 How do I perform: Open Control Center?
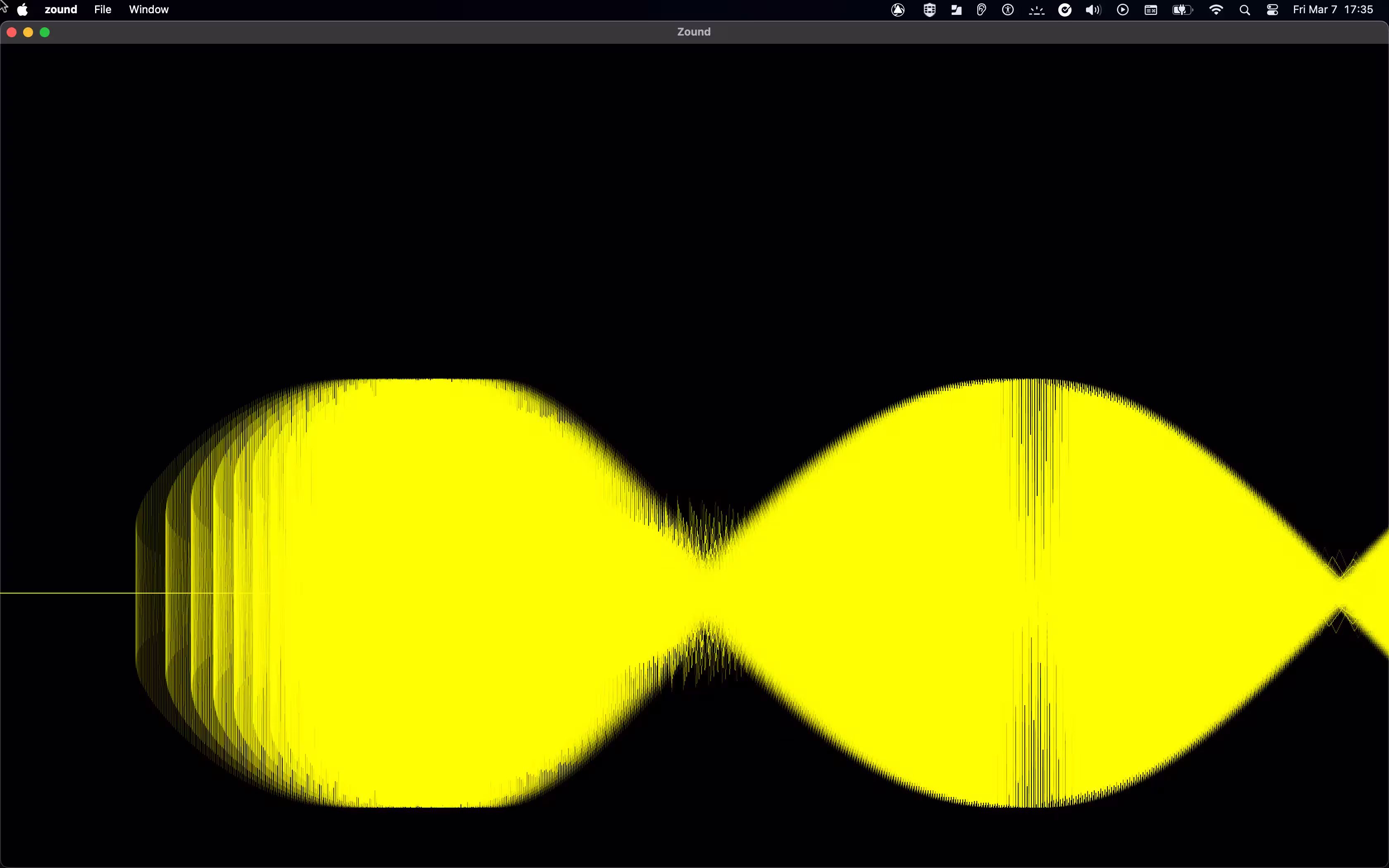[1272, 10]
